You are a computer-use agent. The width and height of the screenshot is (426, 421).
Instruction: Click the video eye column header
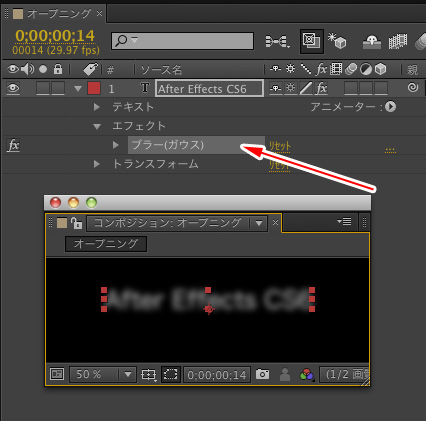click(13, 69)
